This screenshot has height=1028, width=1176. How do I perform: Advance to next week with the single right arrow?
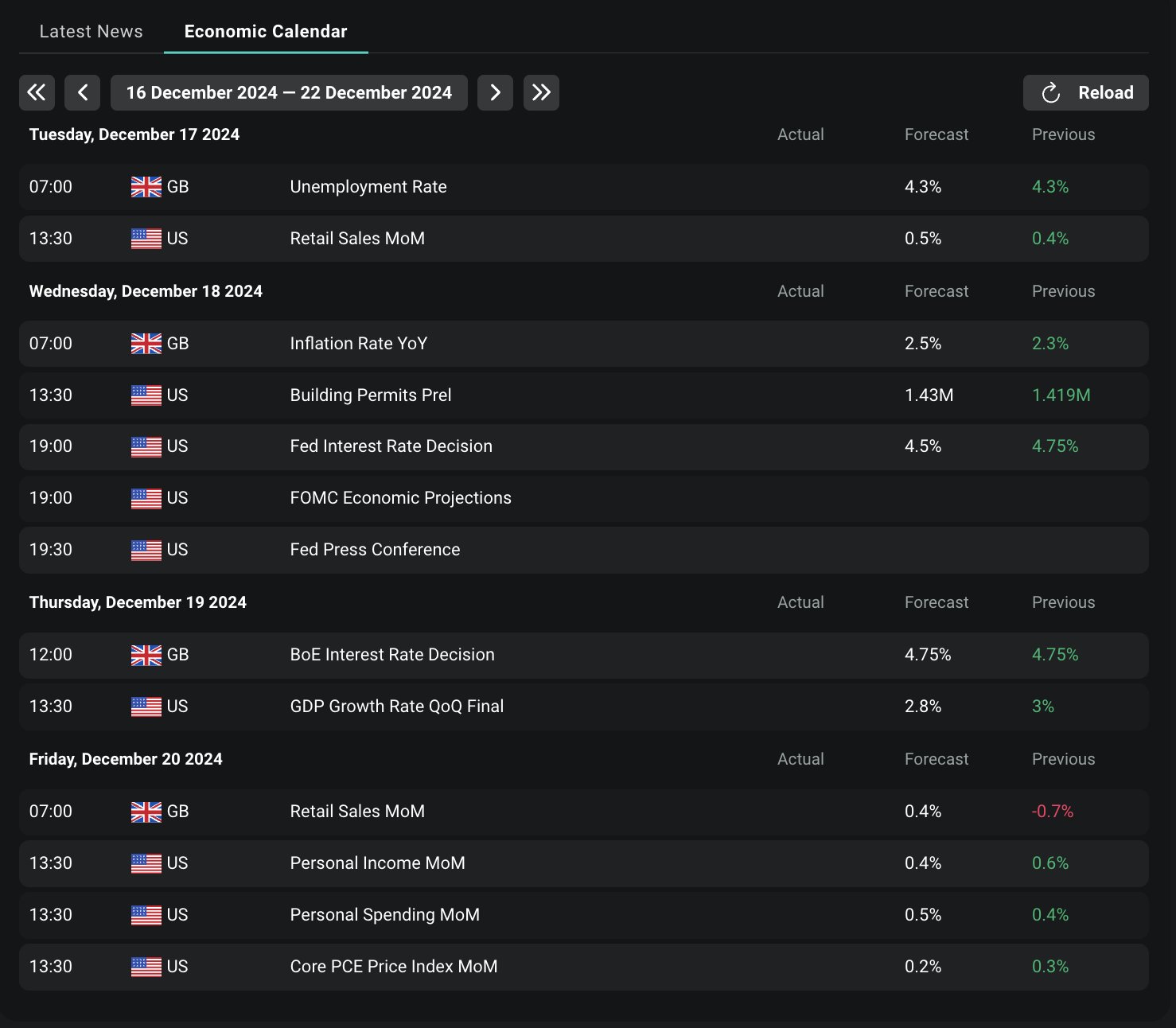tap(495, 92)
